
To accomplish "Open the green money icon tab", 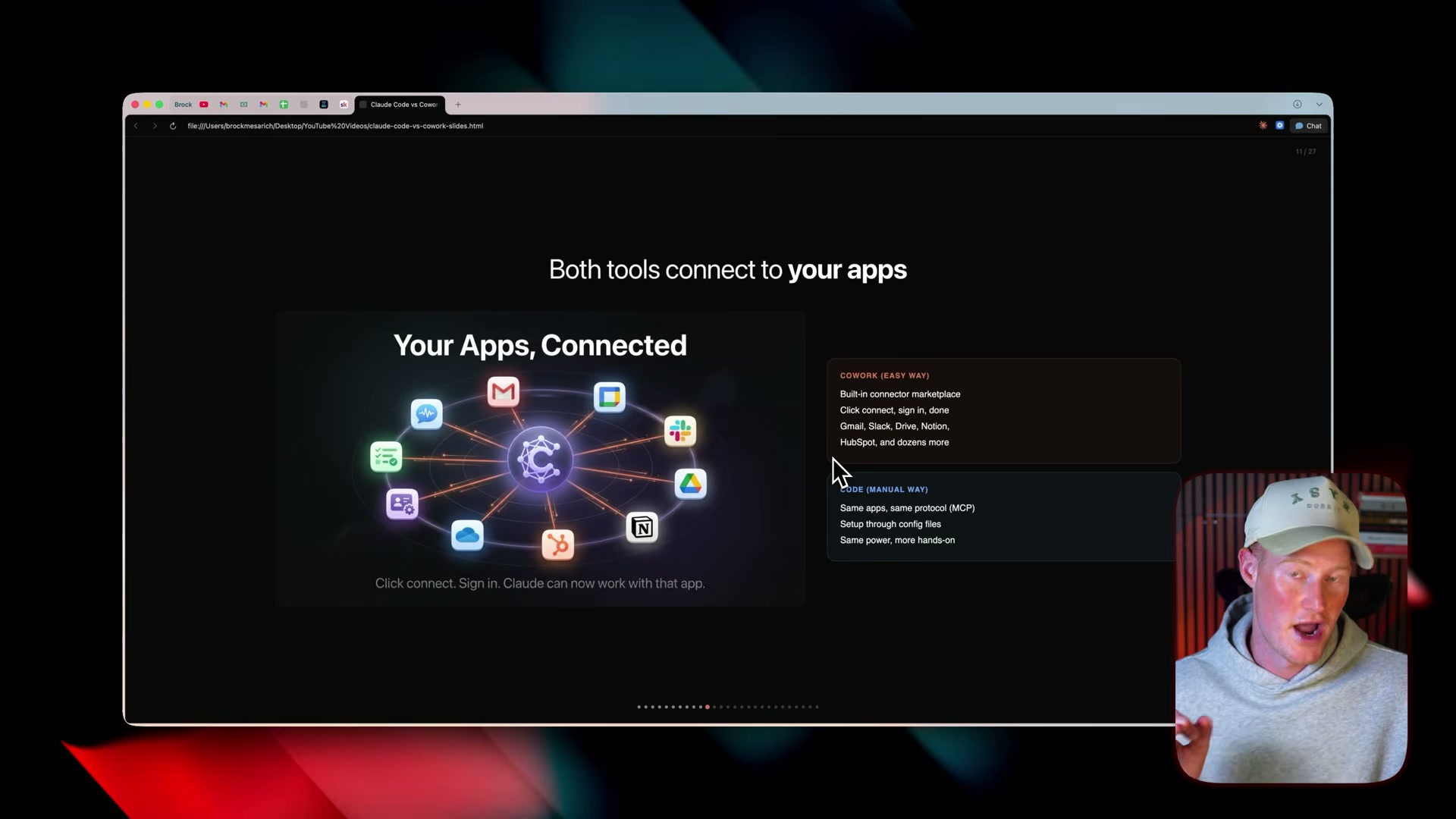I will (x=244, y=105).
